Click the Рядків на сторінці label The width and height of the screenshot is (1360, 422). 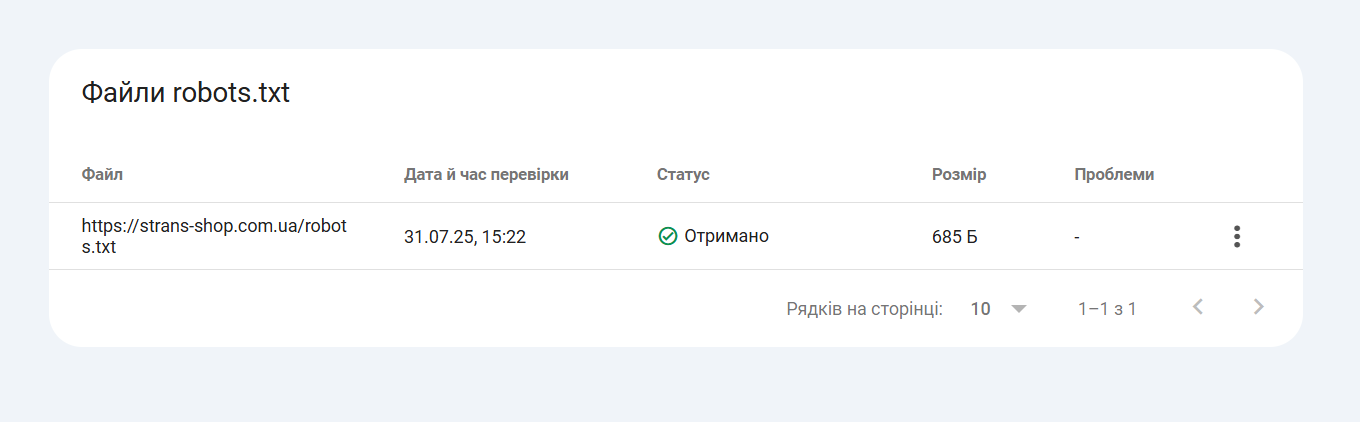tap(865, 309)
